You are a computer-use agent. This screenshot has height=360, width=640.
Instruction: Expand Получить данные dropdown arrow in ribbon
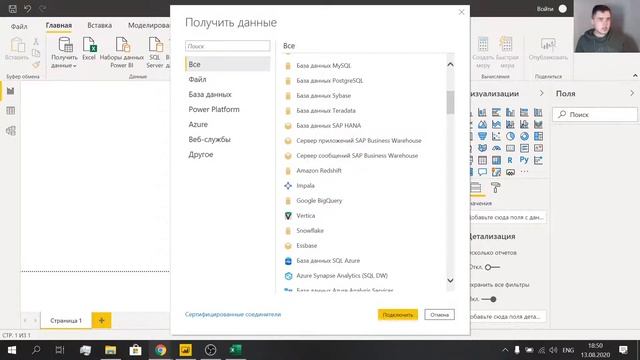(74, 66)
